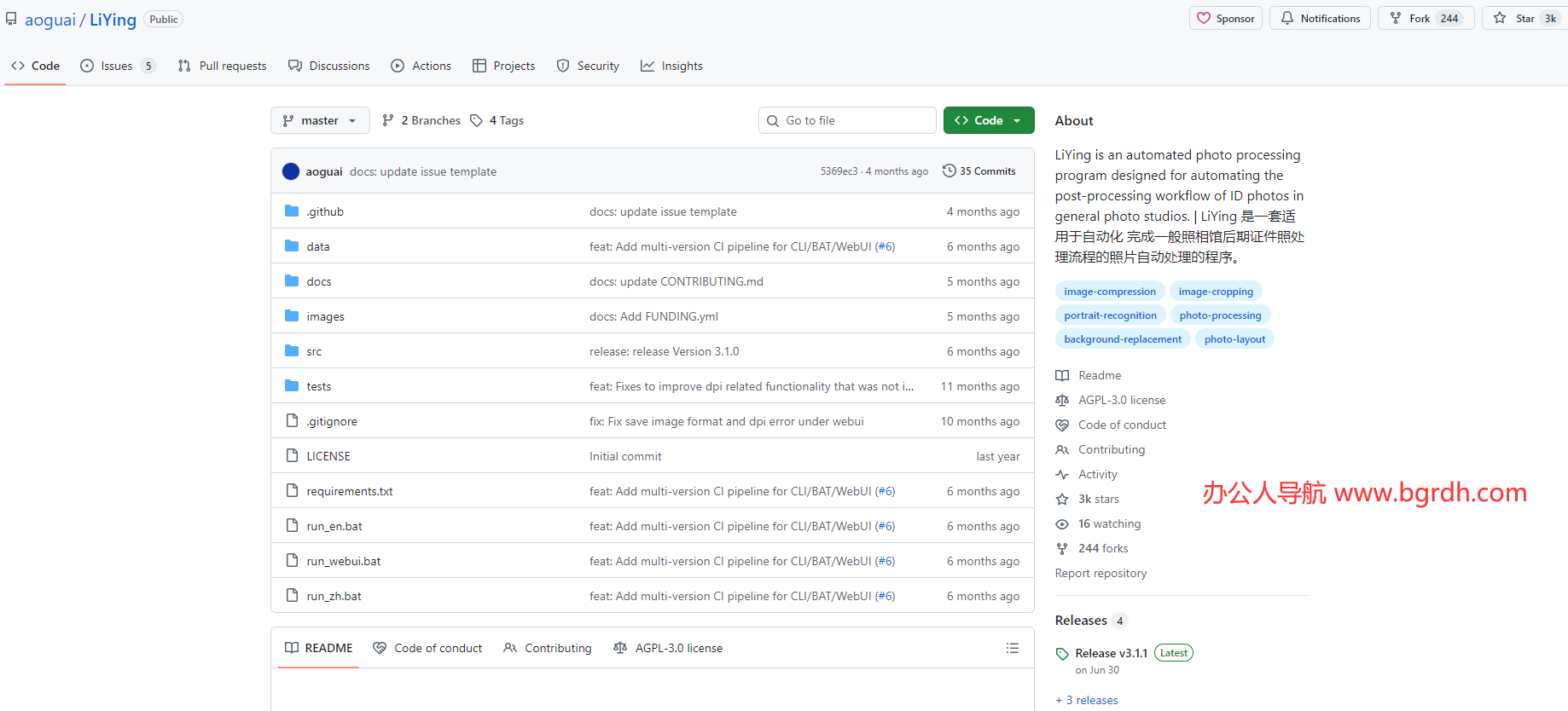
Task: Click the tag icon beside 4 Tags
Action: point(476,120)
